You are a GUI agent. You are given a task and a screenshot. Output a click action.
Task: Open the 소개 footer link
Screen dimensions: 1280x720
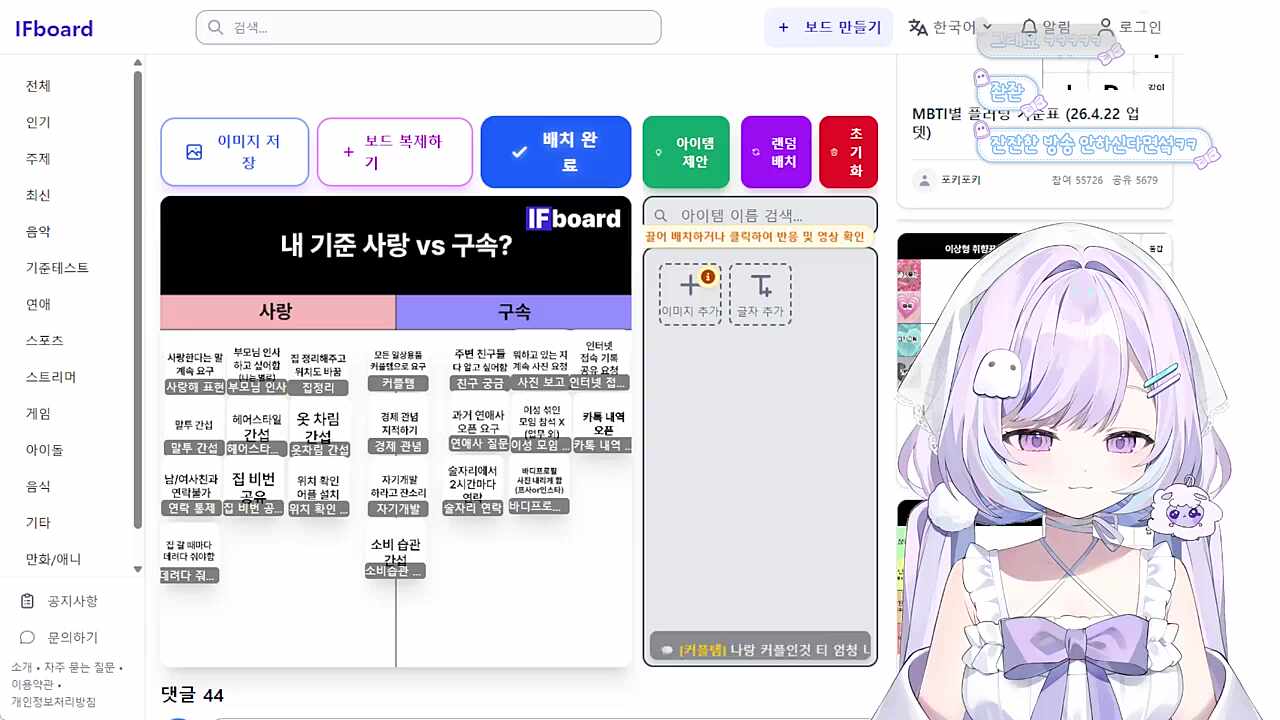21,667
